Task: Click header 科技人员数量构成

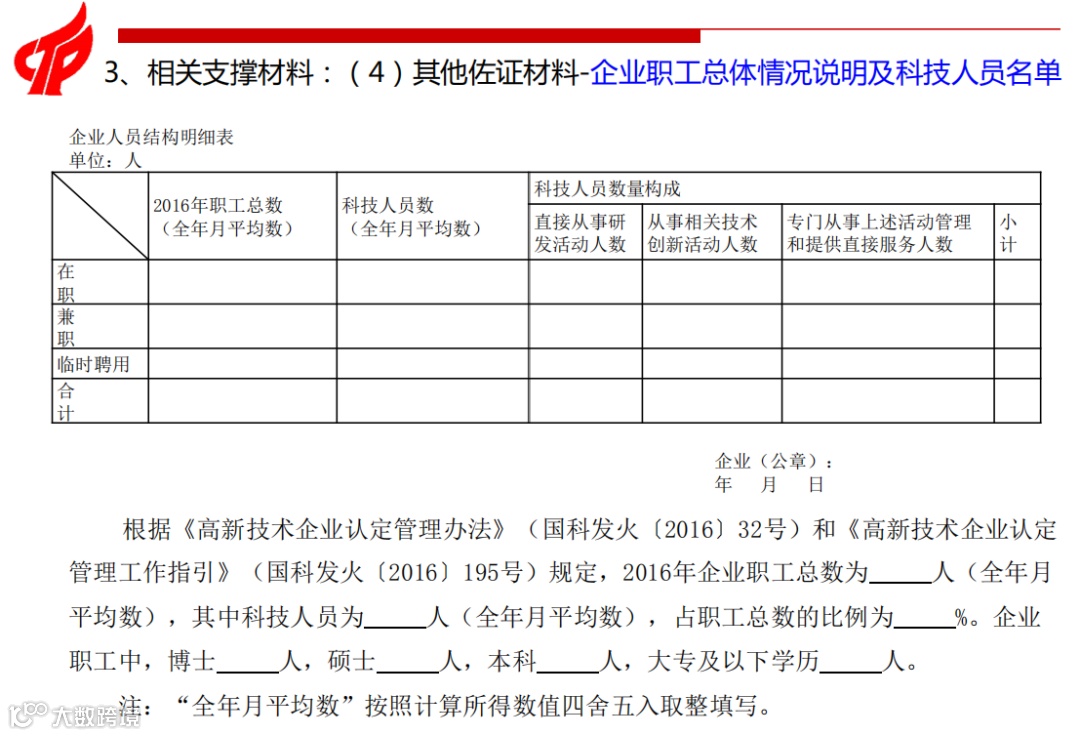Action: (x=607, y=189)
